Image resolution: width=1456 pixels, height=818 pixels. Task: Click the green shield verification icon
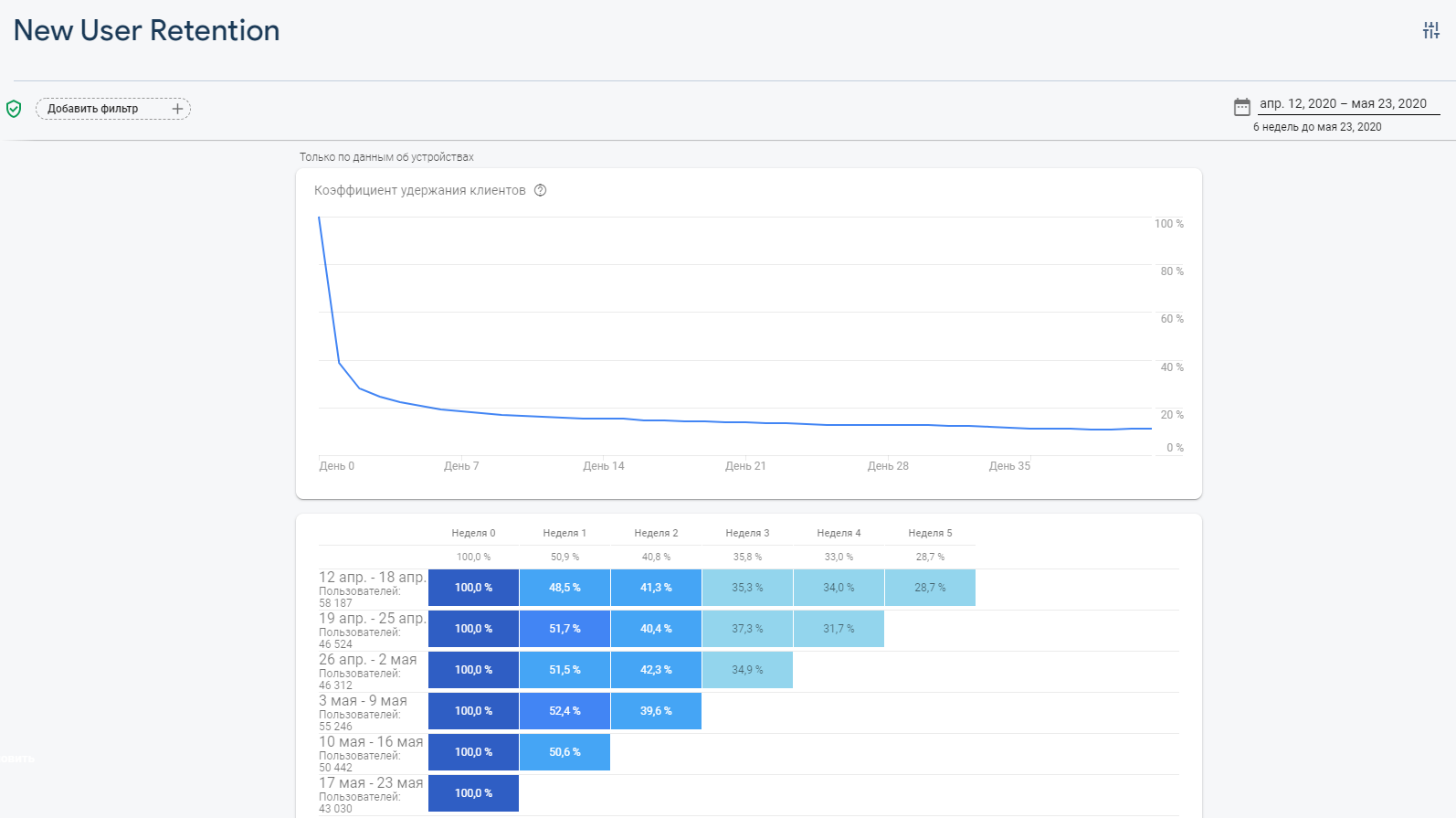(14, 109)
